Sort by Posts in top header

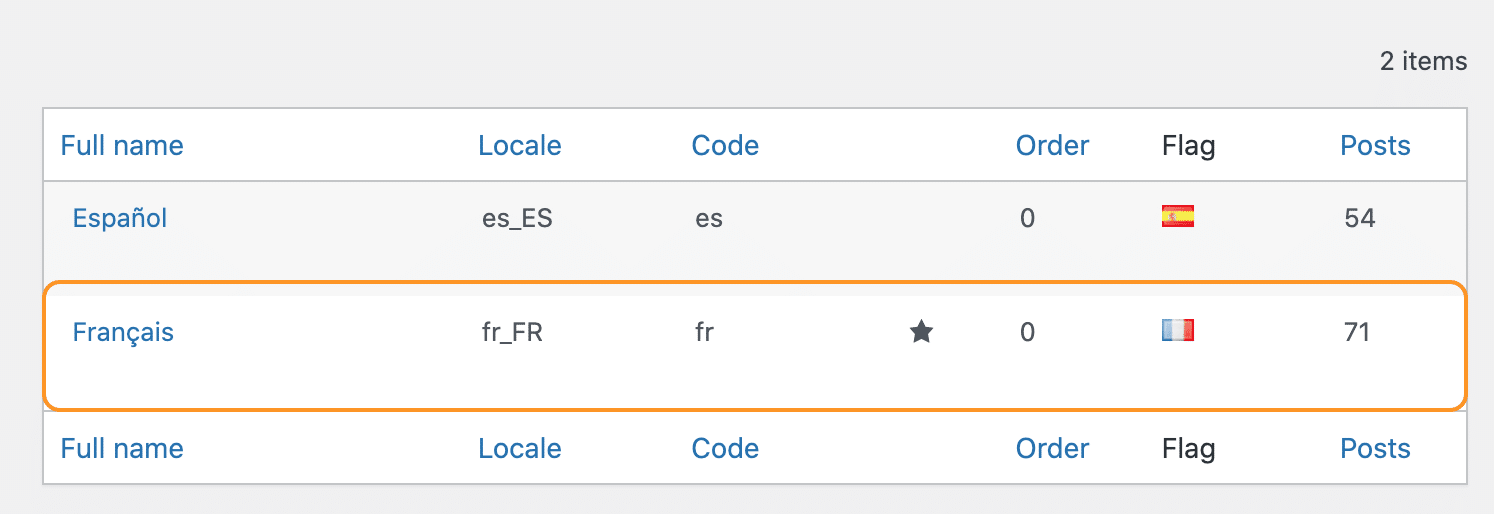click(1375, 146)
